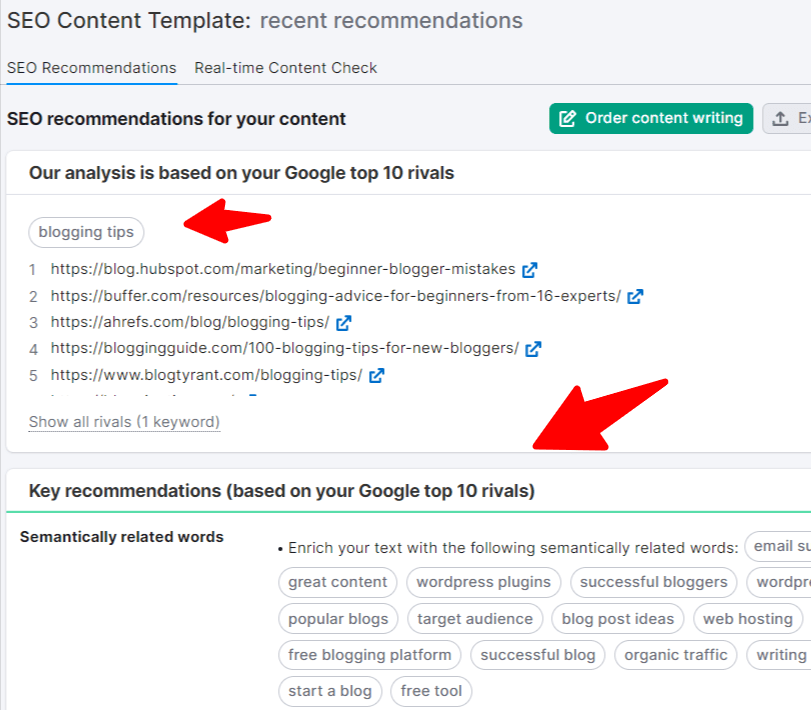
Task: Select the blog post ideas chip
Action: [617, 619]
